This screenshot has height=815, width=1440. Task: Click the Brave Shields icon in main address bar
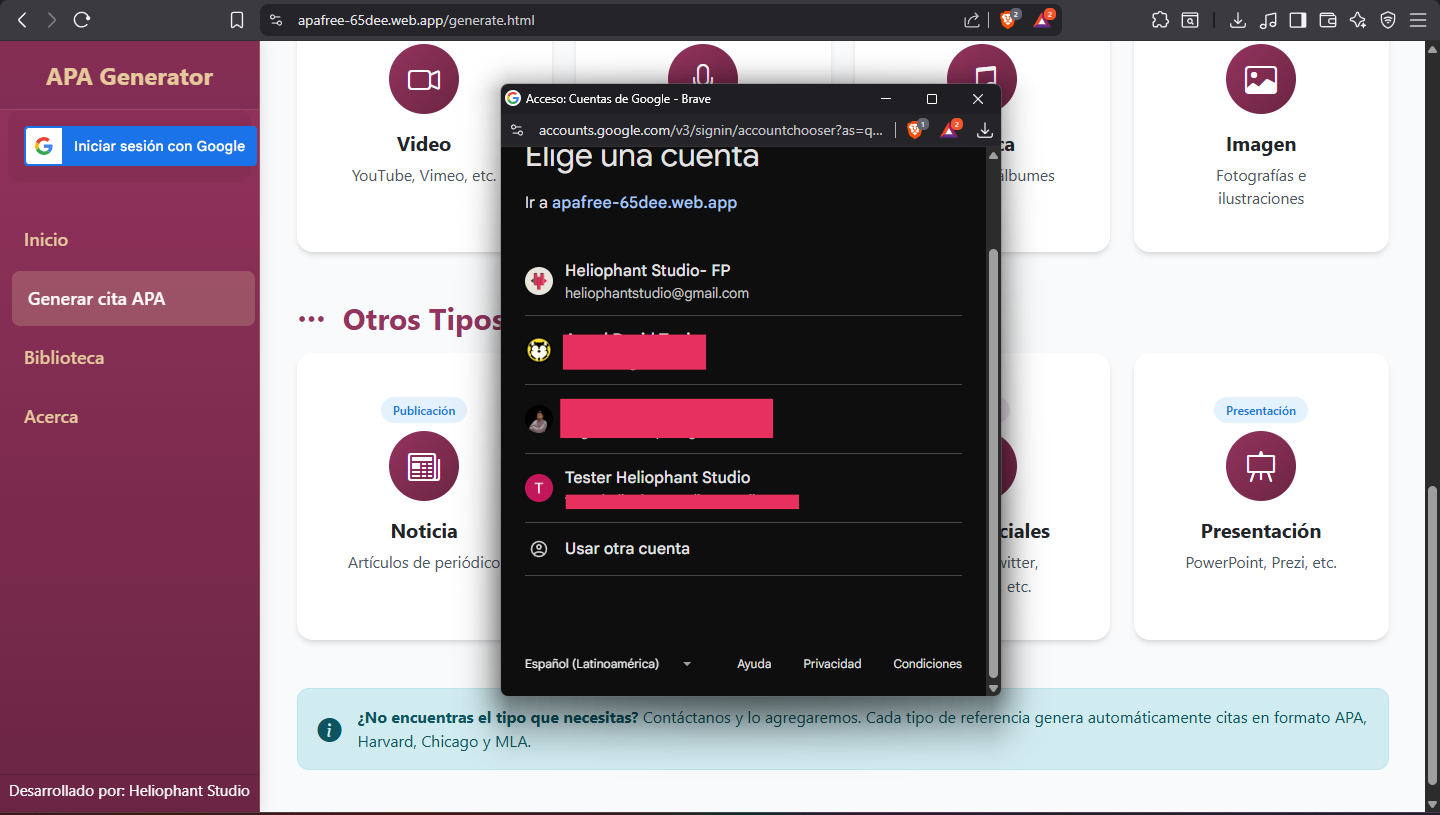[1008, 20]
